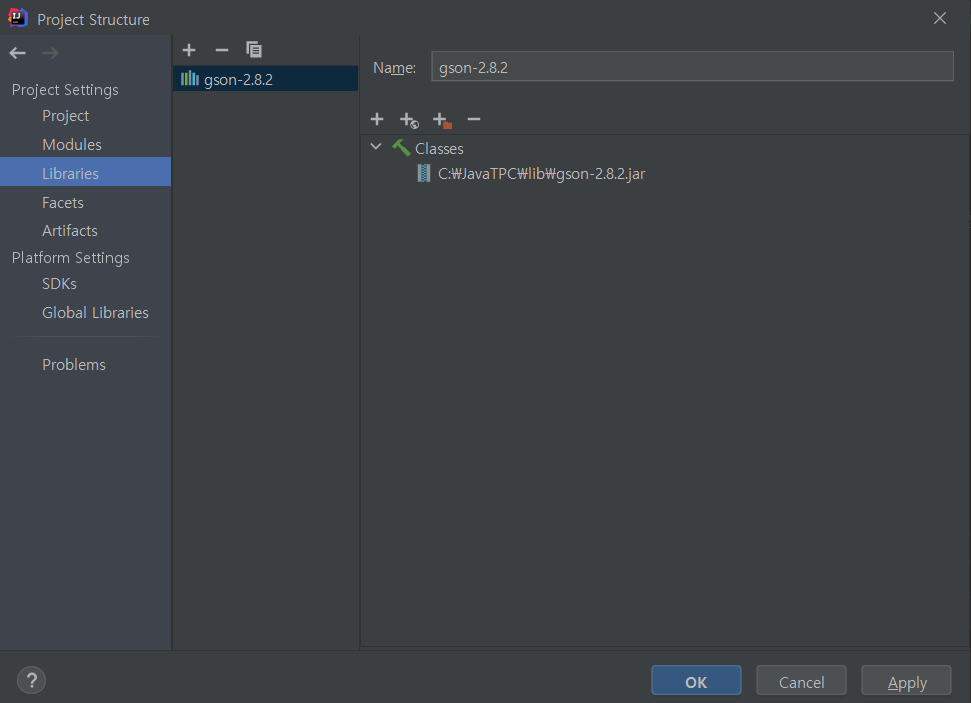Add excluded root via red-folder plus
Image resolution: width=971 pixels, height=703 pixels.
tap(442, 120)
